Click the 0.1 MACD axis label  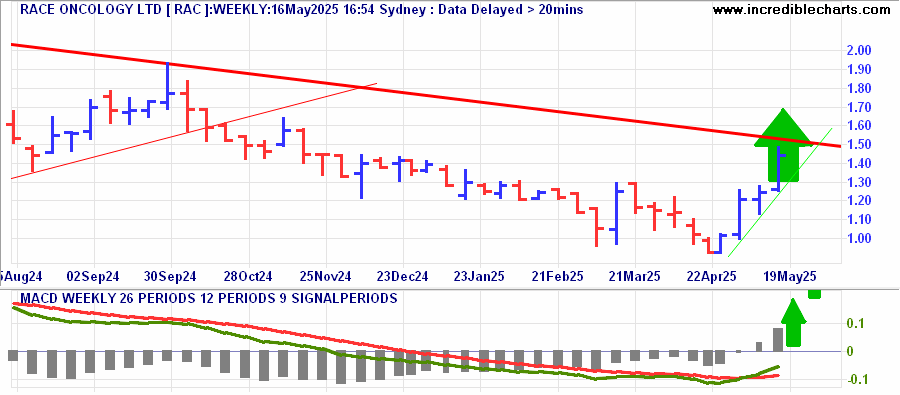[855, 323]
